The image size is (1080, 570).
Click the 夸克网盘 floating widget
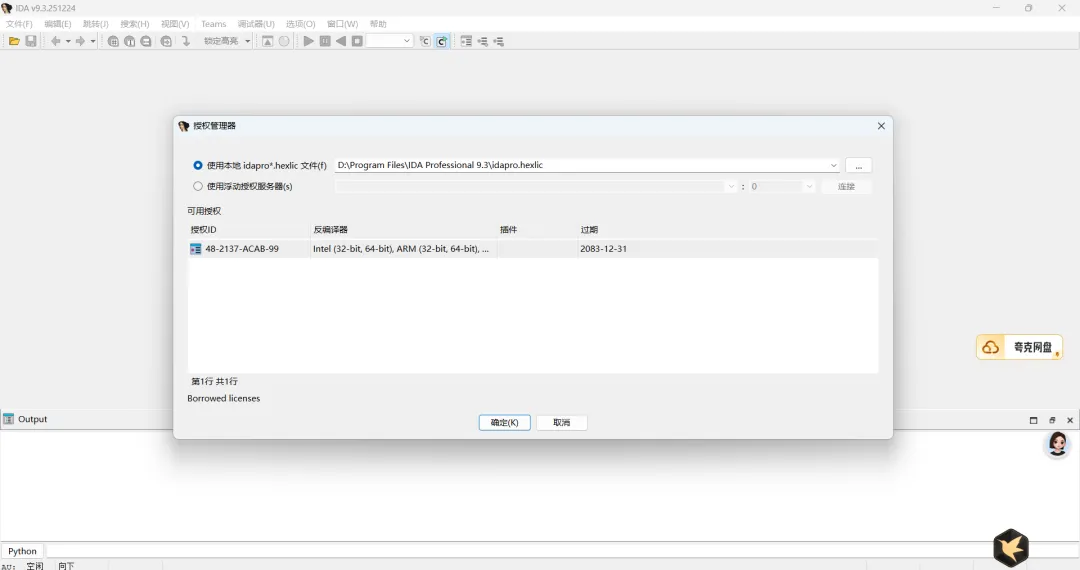1019,347
